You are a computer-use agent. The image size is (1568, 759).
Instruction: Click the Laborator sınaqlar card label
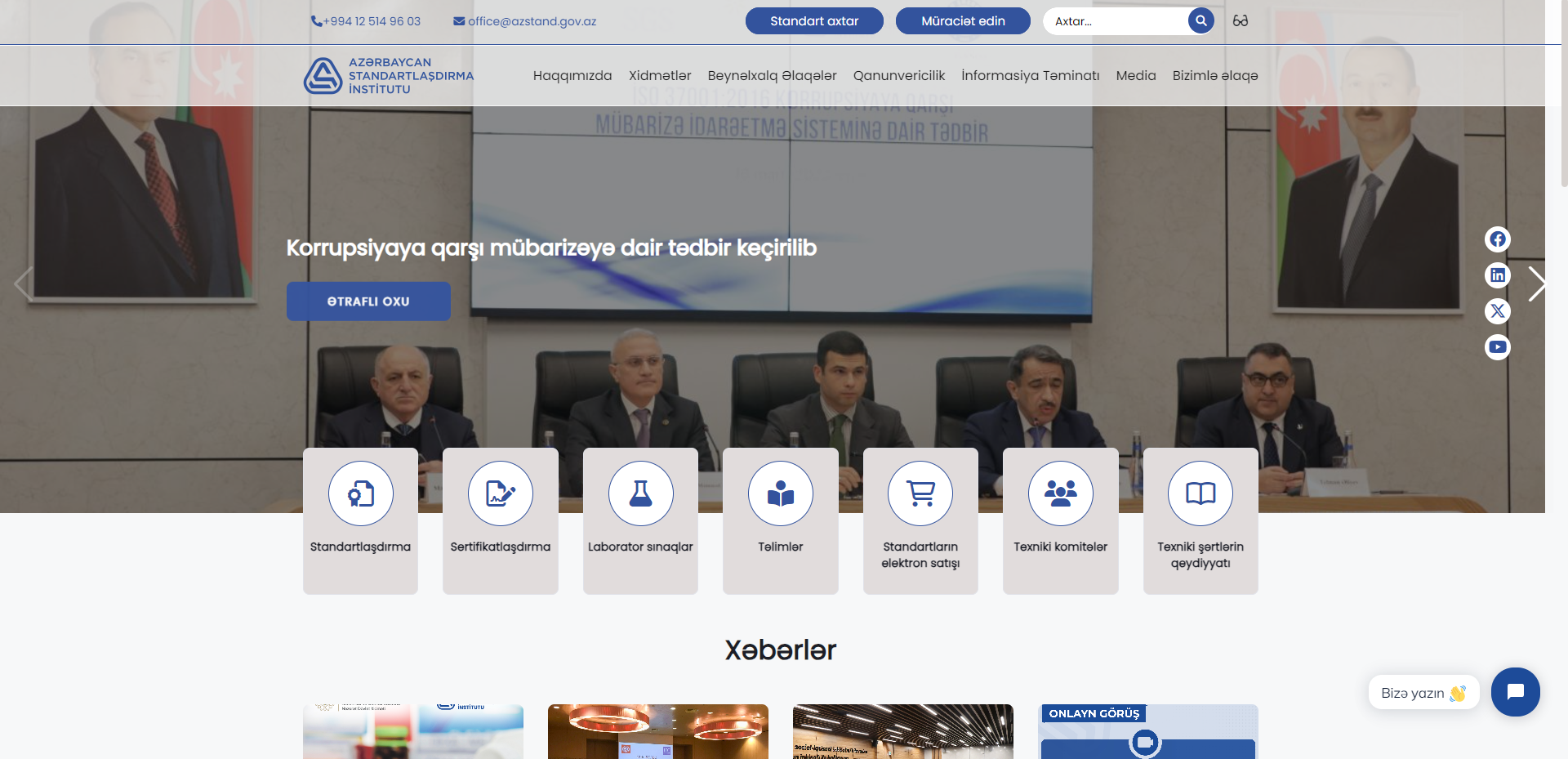pyautogui.click(x=640, y=547)
